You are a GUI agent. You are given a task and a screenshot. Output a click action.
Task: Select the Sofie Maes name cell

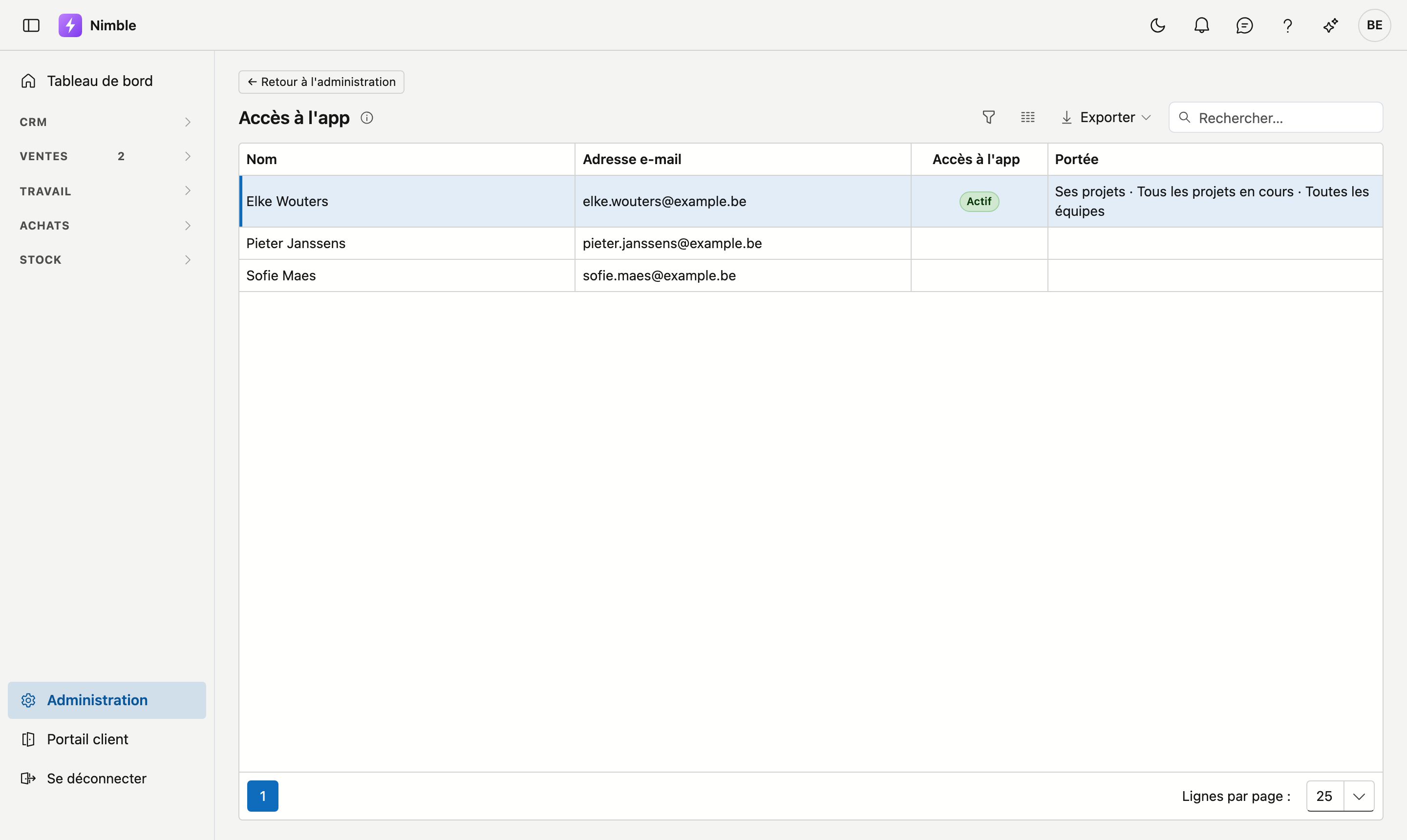pyautogui.click(x=406, y=275)
